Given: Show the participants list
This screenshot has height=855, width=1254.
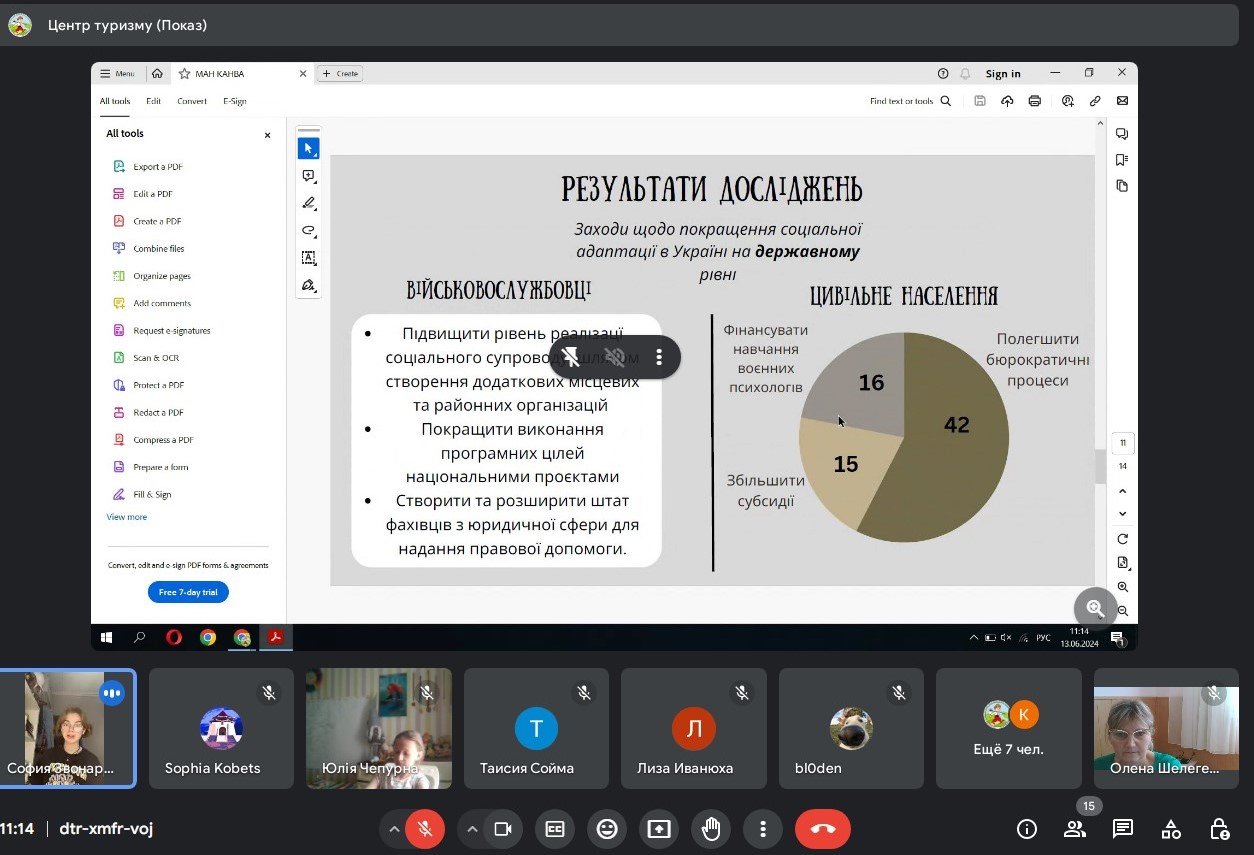Looking at the screenshot, I should pos(1075,829).
